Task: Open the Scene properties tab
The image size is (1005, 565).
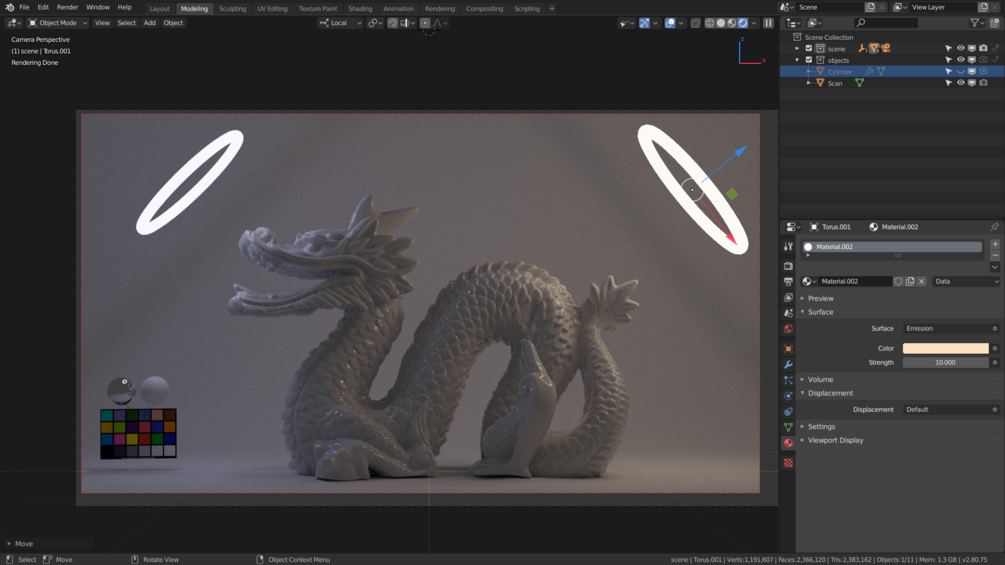Action: coord(788,313)
